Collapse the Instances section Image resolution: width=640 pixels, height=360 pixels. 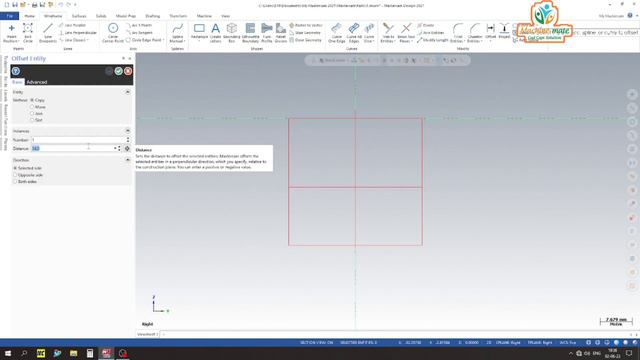point(128,131)
